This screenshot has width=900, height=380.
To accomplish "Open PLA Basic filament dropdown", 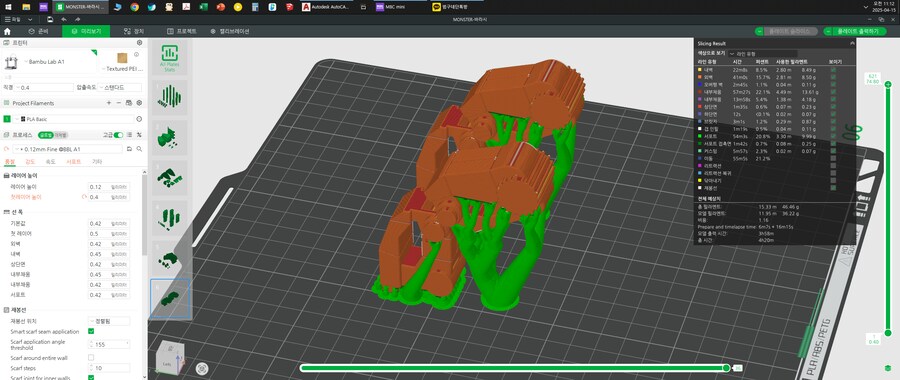I will coord(73,119).
